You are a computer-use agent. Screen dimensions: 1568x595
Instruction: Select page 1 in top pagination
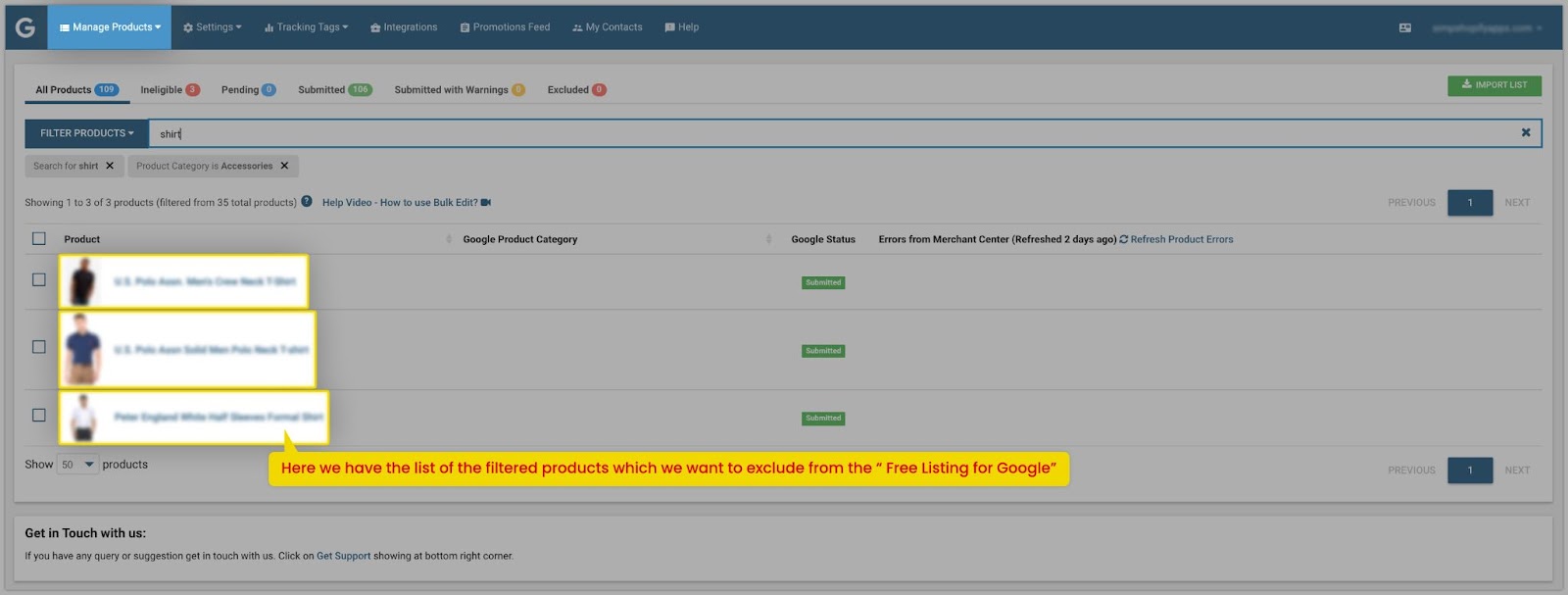pos(1470,203)
